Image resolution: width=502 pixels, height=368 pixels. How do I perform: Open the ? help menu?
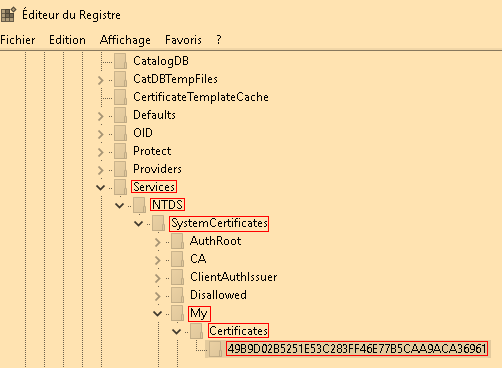pos(219,40)
